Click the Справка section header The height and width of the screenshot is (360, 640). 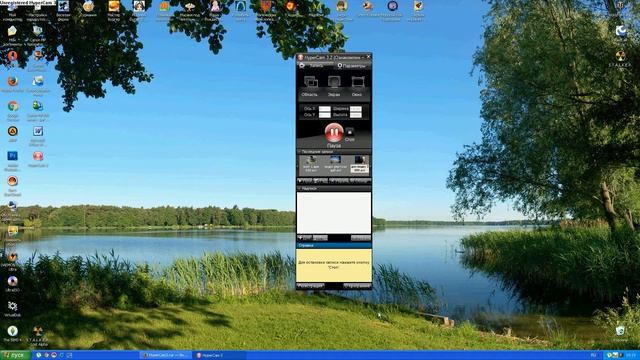point(334,245)
